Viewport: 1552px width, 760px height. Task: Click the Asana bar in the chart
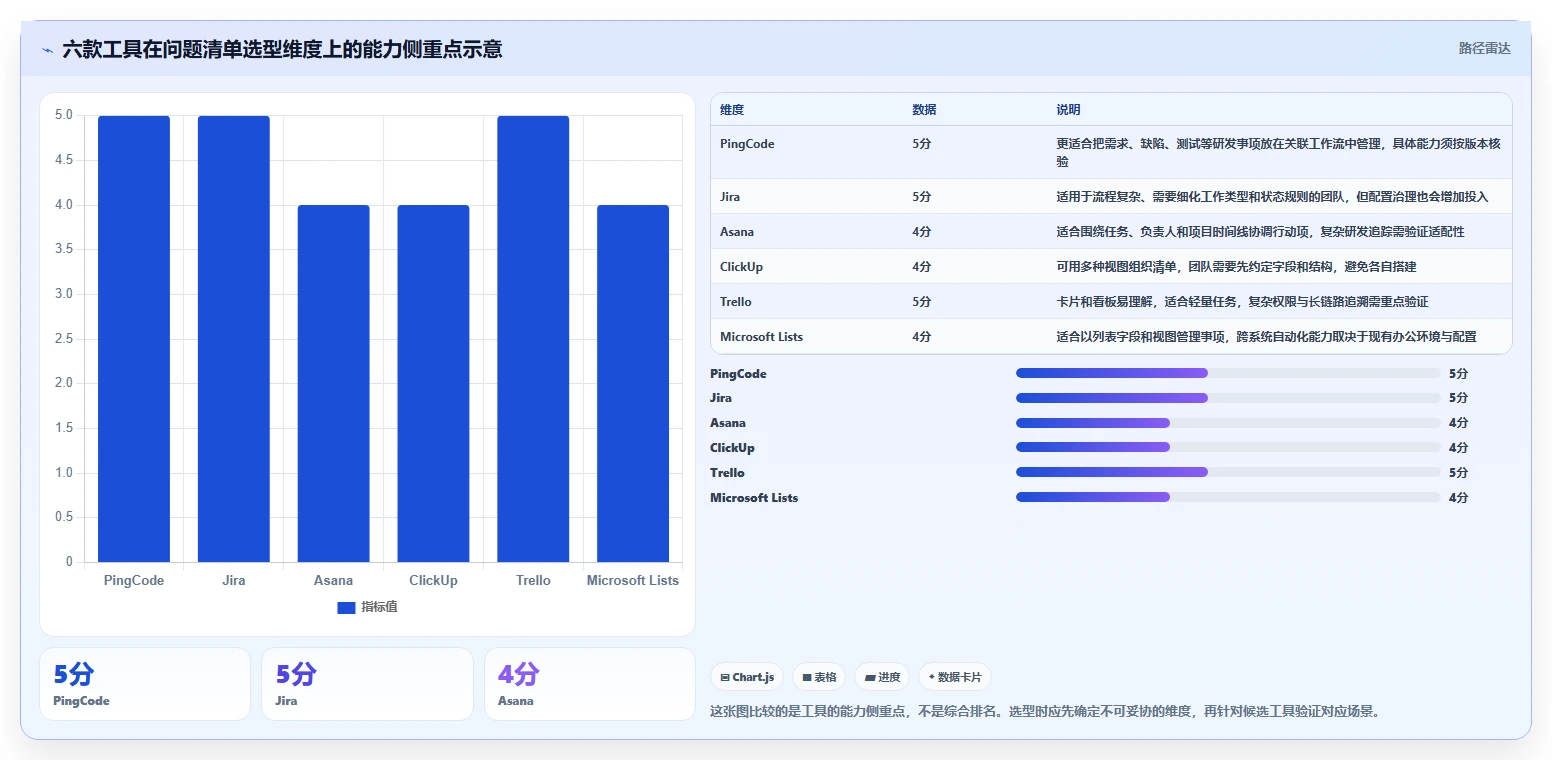(334, 384)
